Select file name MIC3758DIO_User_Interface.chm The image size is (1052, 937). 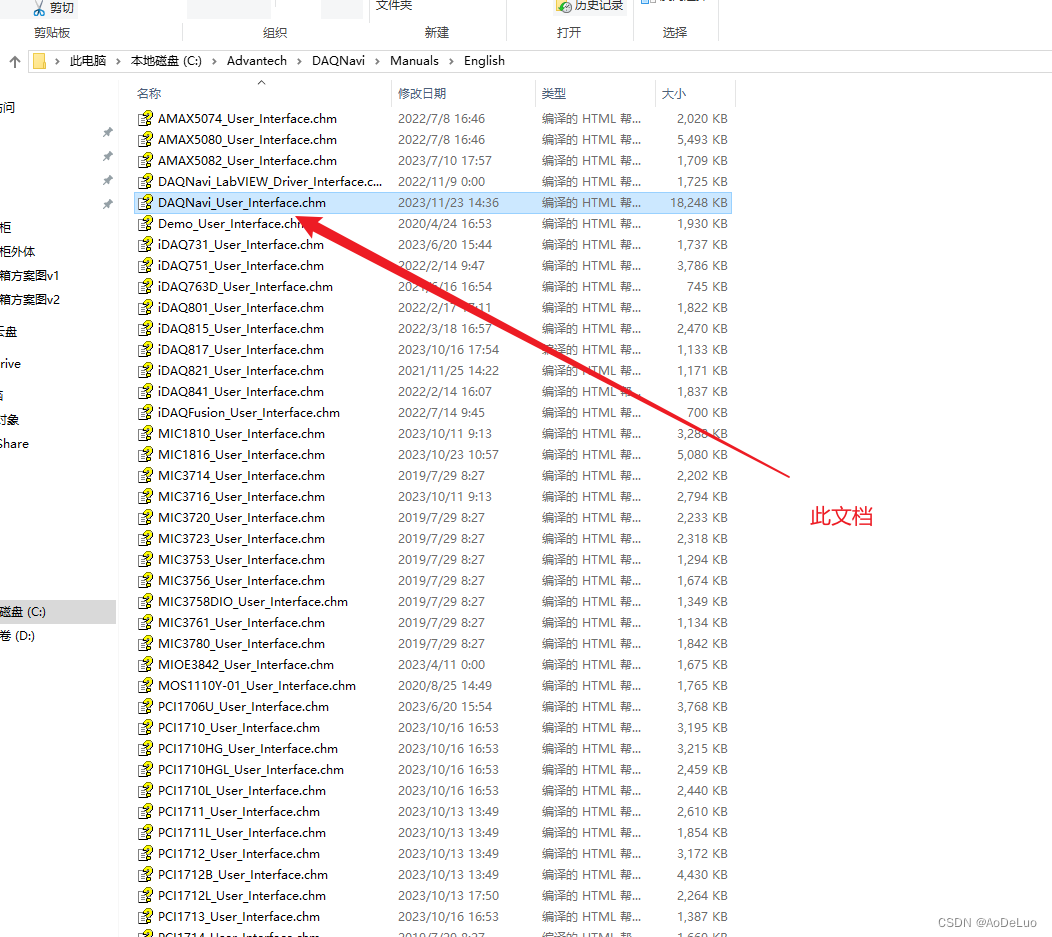pyautogui.click(x=253, y=602)
